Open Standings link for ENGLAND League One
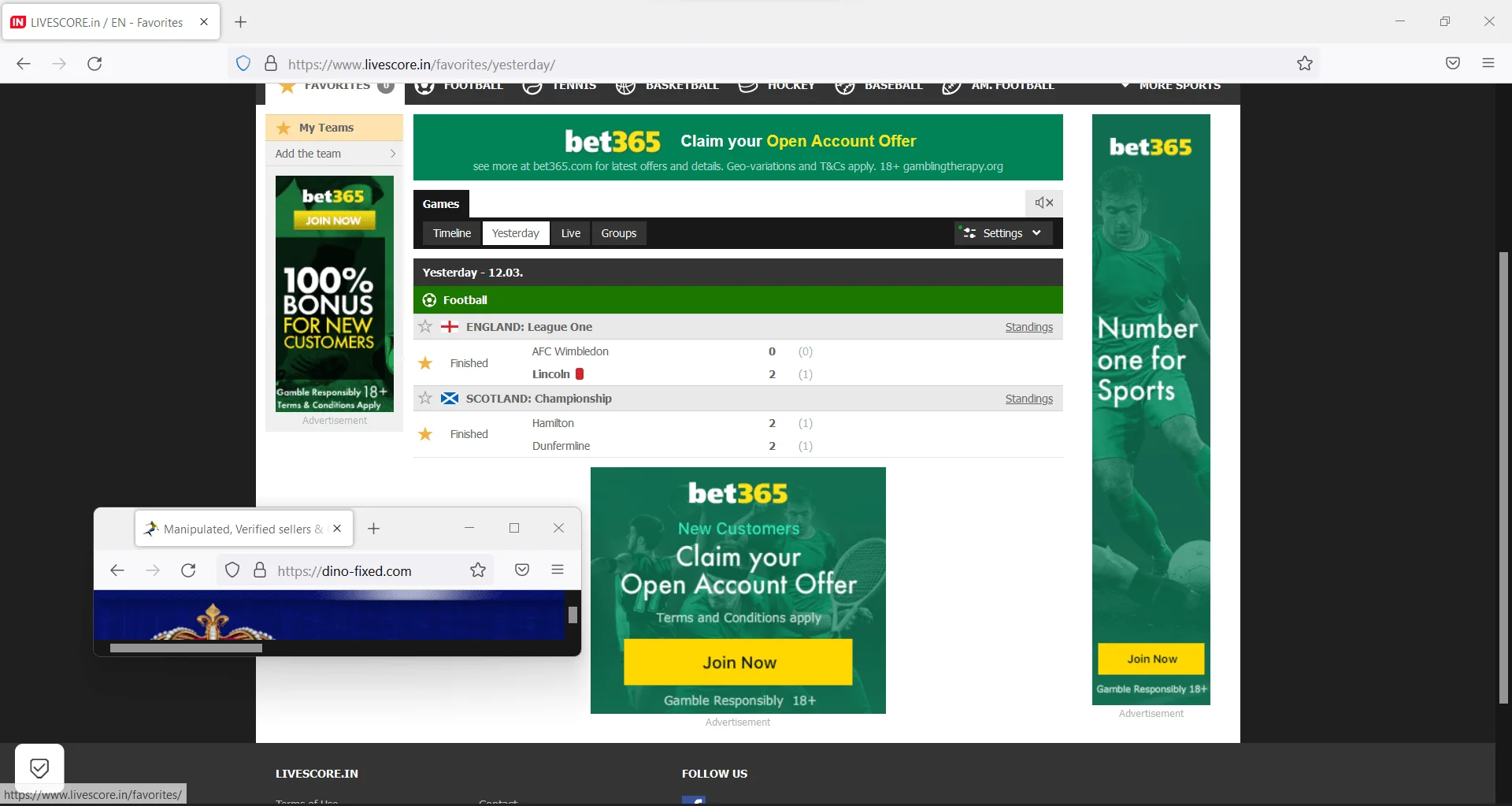The height and width of the screenshot is (806, 1512). [1028, 327]
